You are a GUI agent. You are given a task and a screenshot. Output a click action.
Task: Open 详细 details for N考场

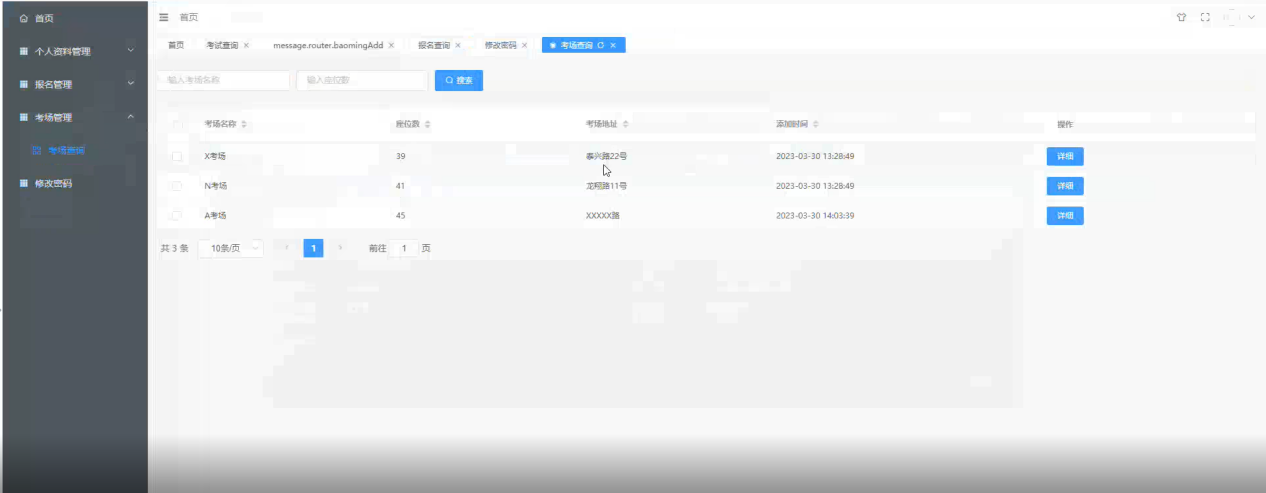click(1065, 186)
